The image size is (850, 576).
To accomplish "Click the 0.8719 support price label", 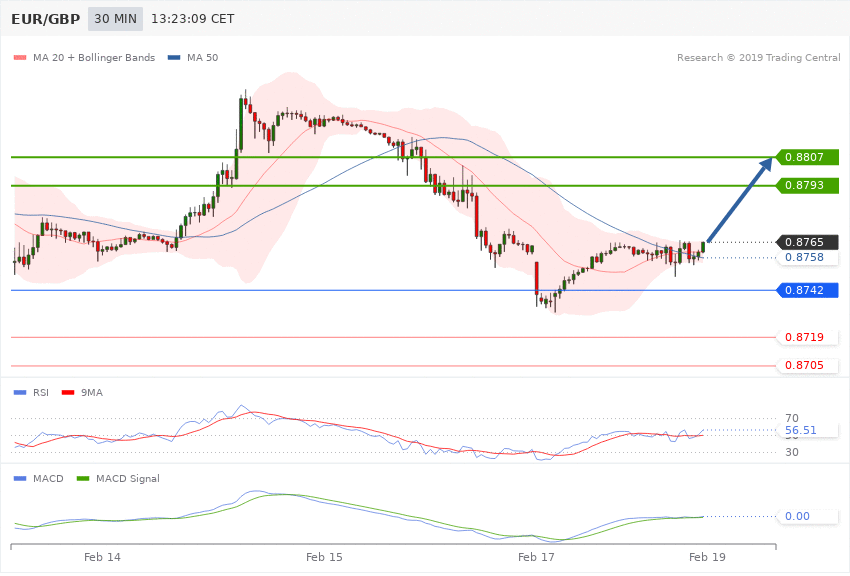I will pyautogui.click(x=807, y=337).
